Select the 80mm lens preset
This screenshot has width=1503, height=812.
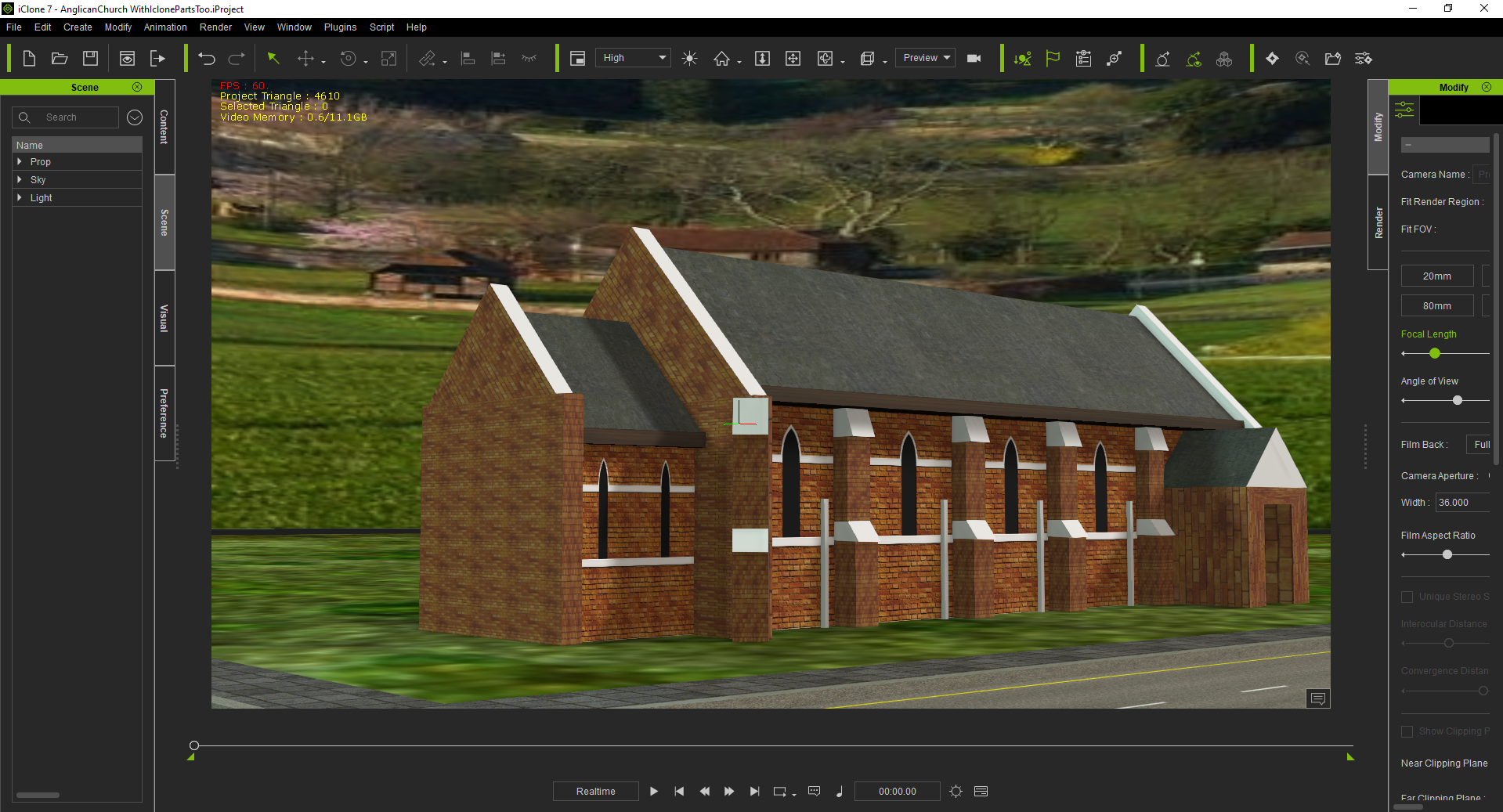tap(1437, 305)
